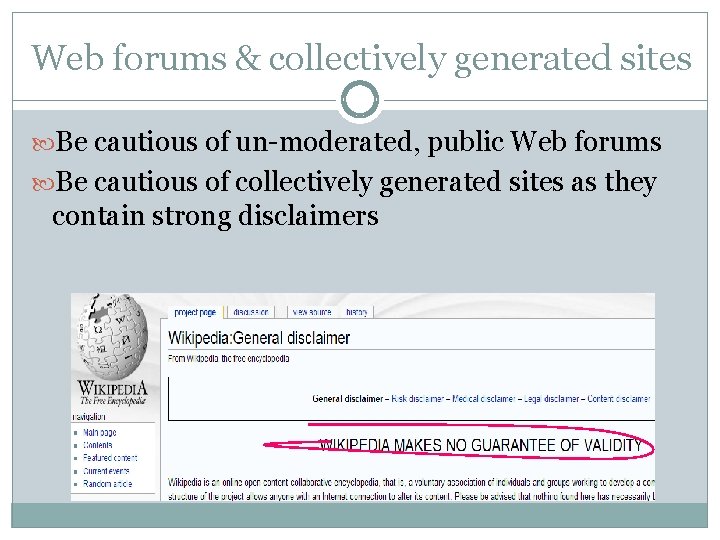Image resolution: width=720 pixels, height=540 pixels.
Task: Open Random article sidebar link
Action: 107,484
